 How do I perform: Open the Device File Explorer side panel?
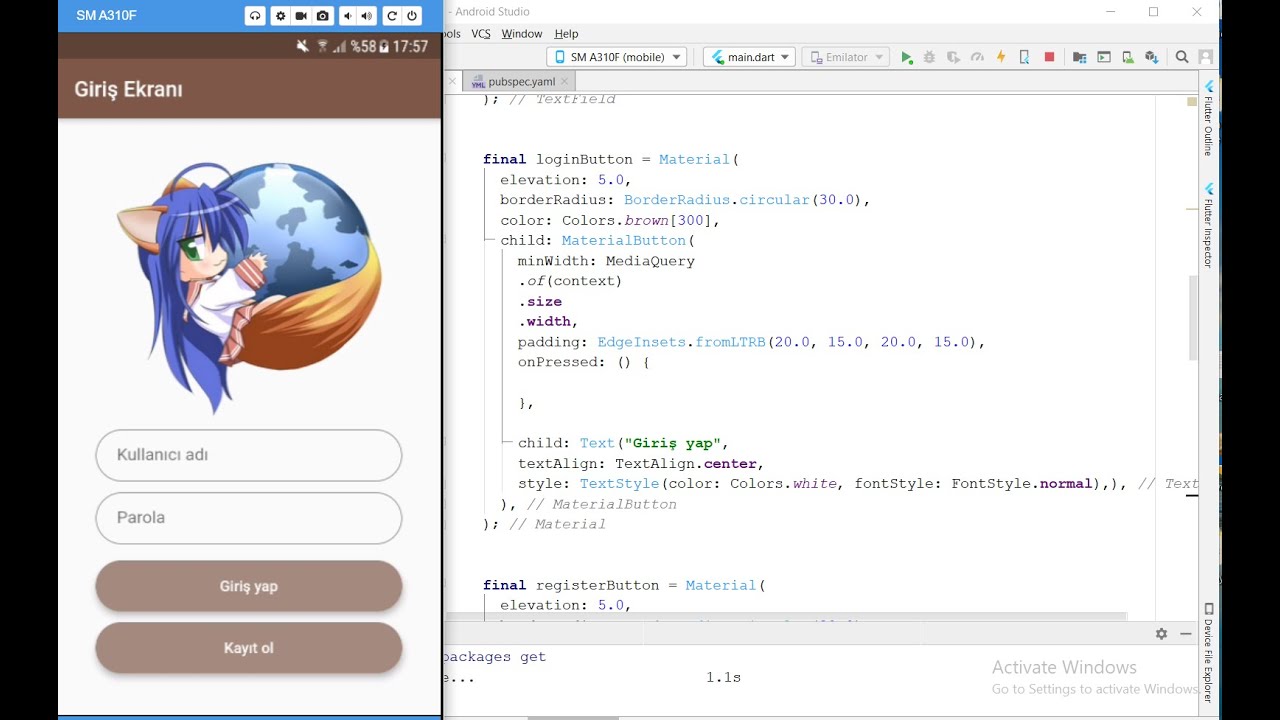point(1208,653)
